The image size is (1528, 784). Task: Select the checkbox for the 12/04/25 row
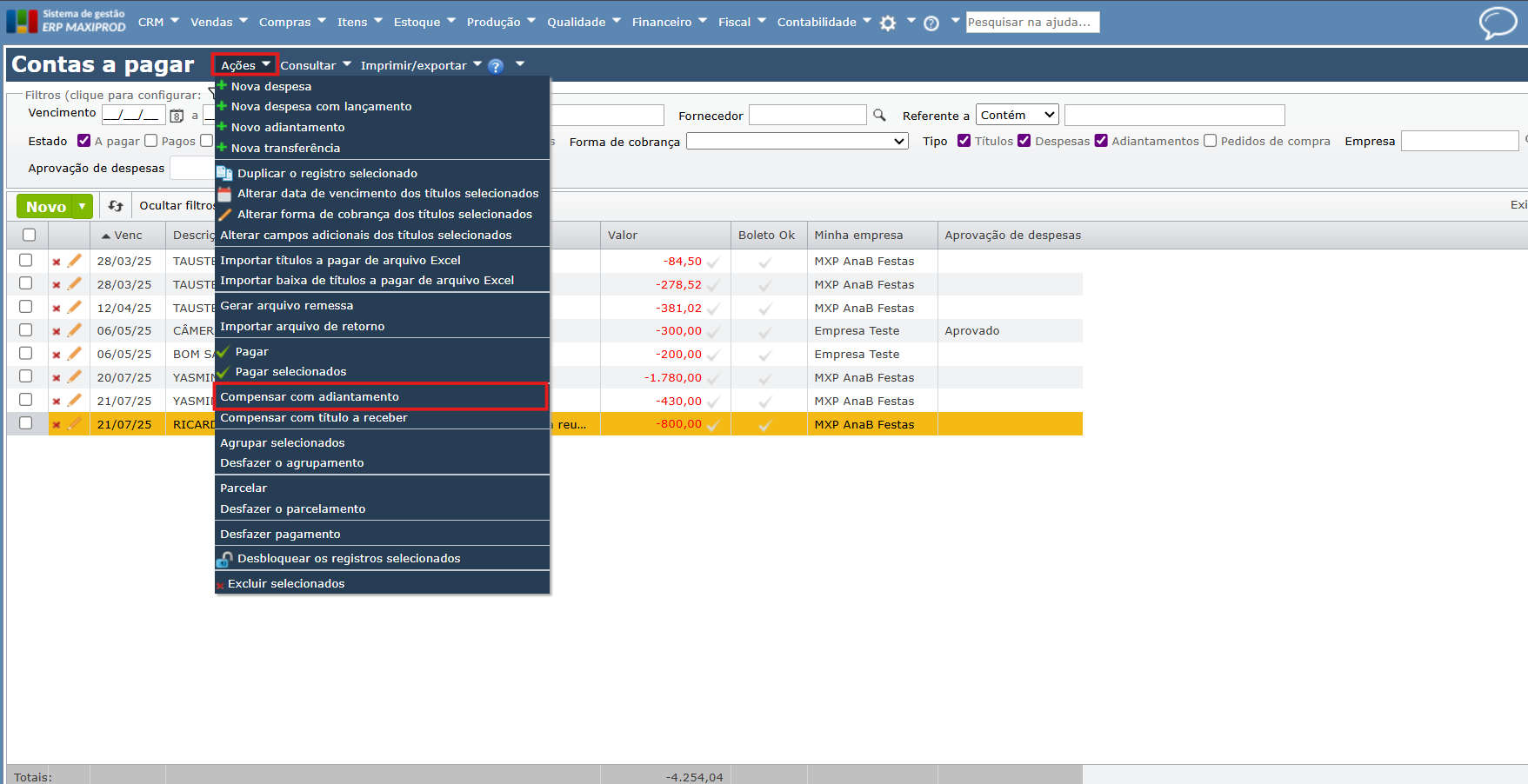point(26,307)
